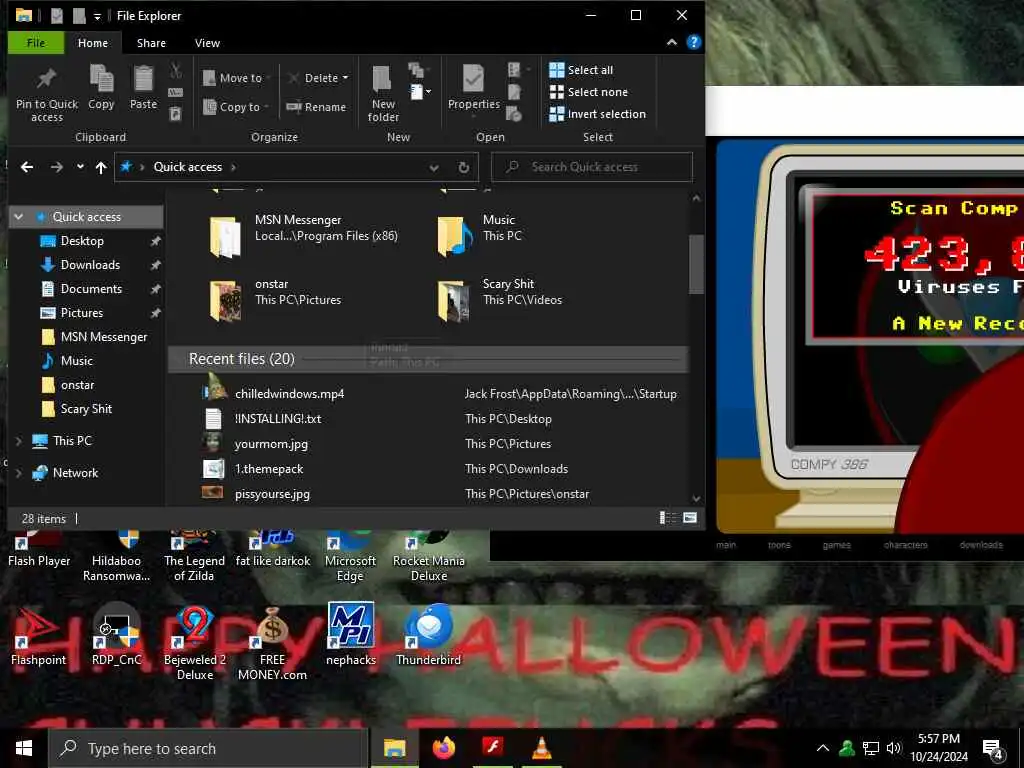The height and width of the screenshot is (768, 1024).
Task: Click the Move to button
Action: pos(234,78)
